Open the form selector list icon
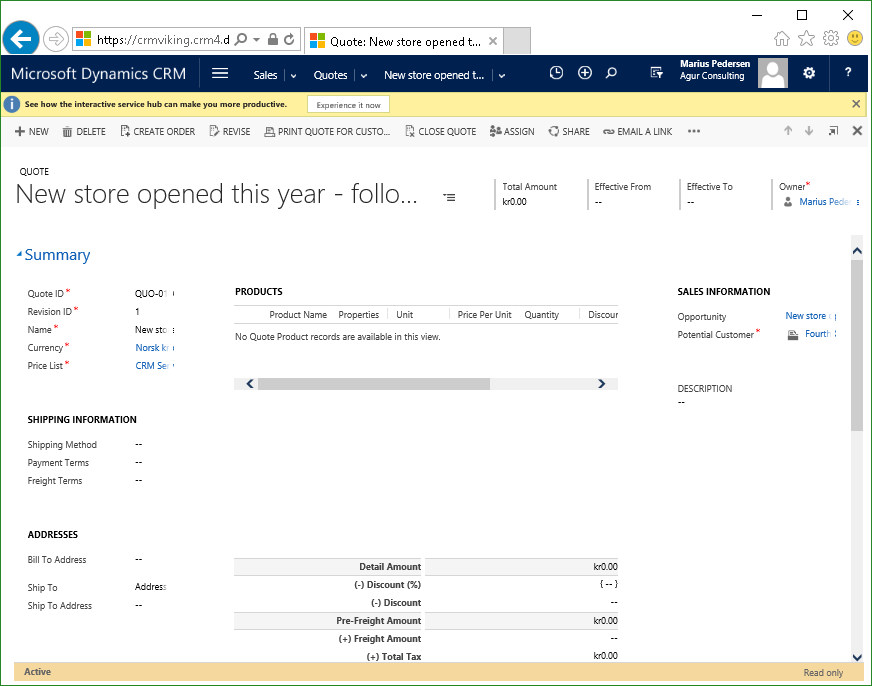Screen dimensions: 872x686 449,197
